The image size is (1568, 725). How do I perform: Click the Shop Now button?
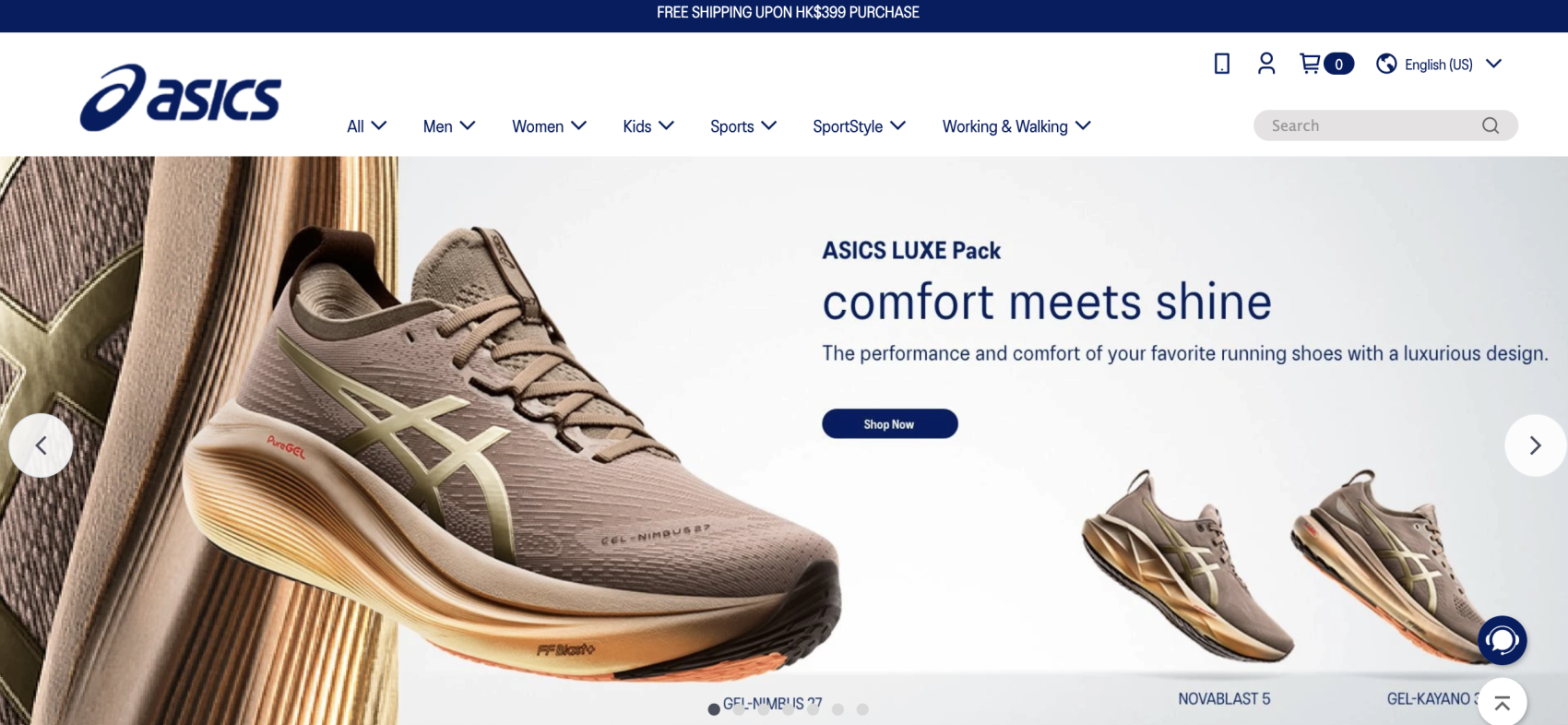tap(890, 423)
